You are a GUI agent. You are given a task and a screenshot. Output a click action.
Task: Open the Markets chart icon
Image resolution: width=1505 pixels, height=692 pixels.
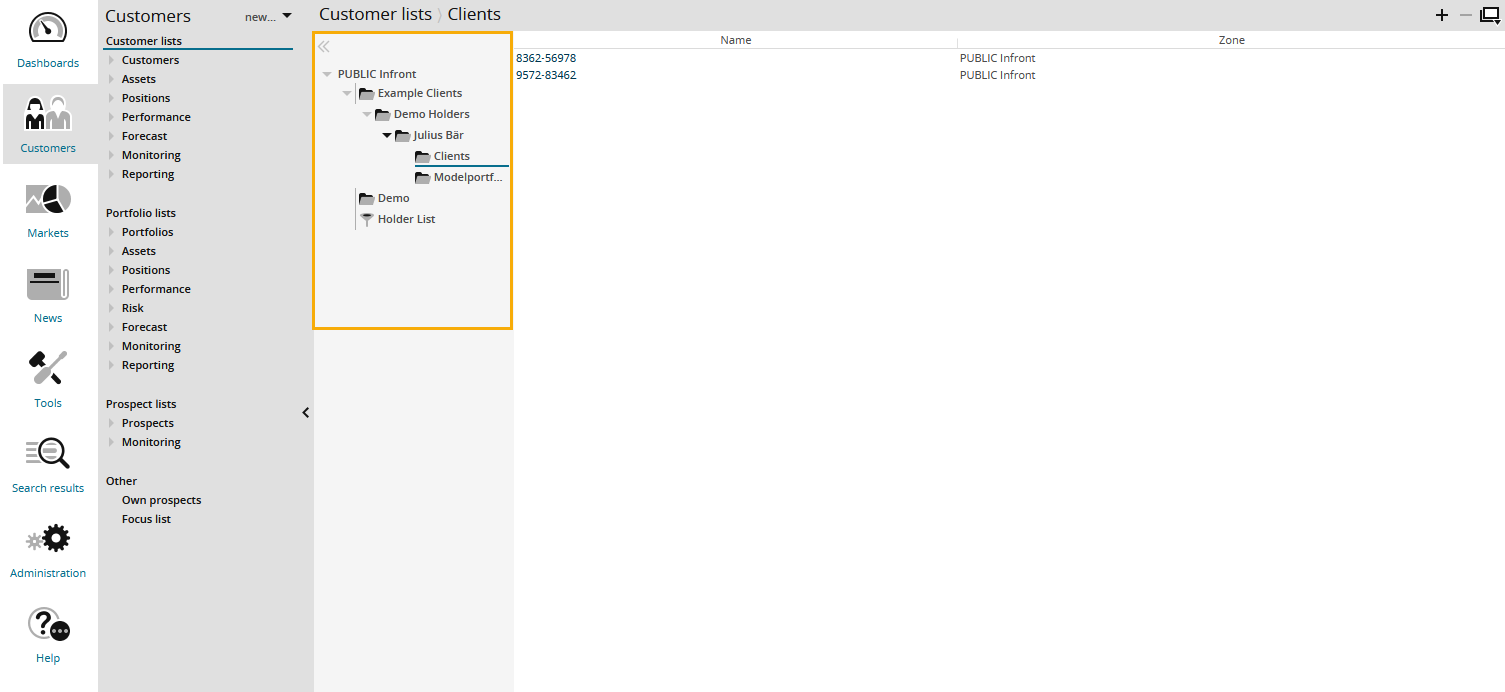(48, 200)
